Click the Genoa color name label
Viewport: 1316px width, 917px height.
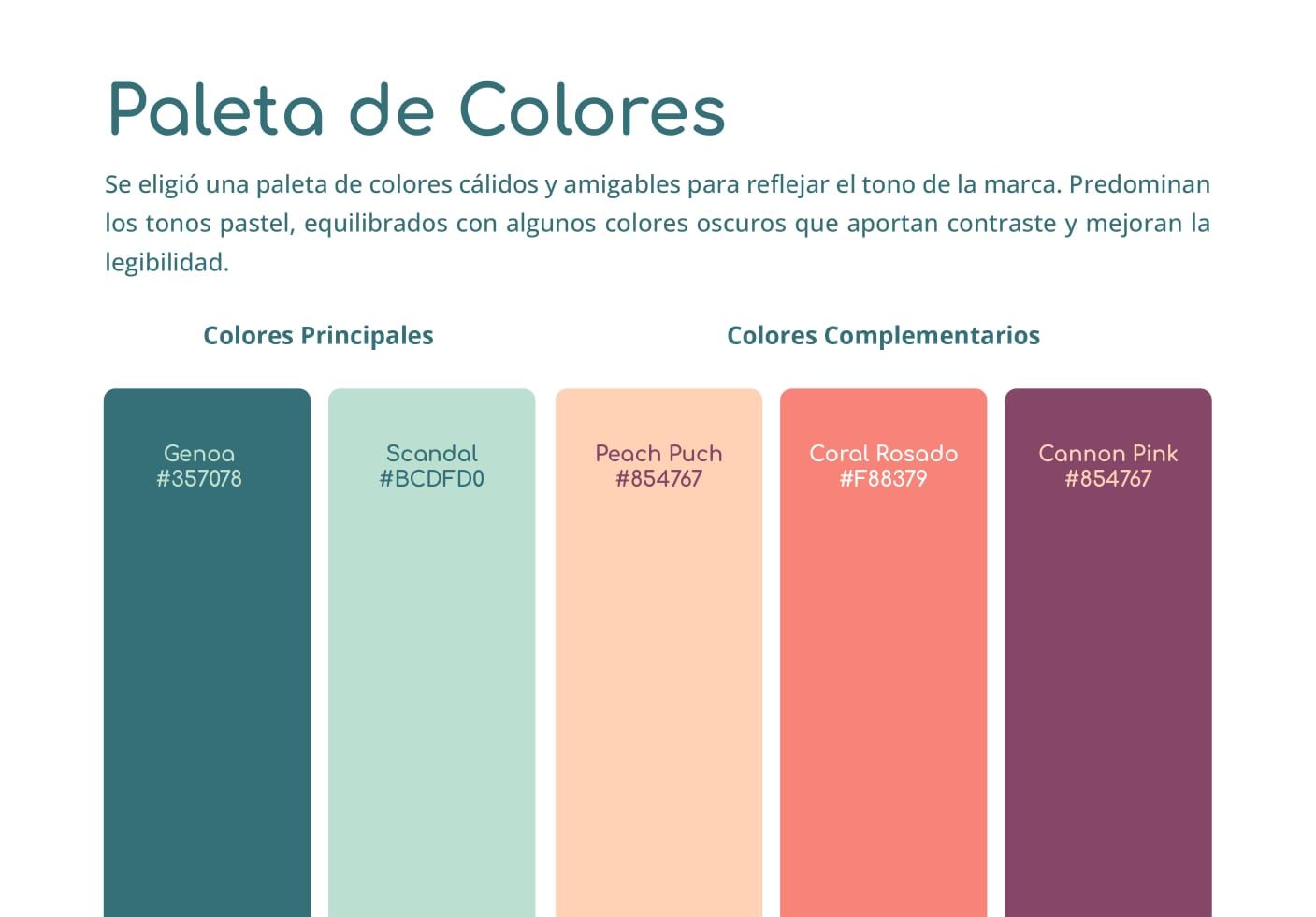(x=199, y=453)
